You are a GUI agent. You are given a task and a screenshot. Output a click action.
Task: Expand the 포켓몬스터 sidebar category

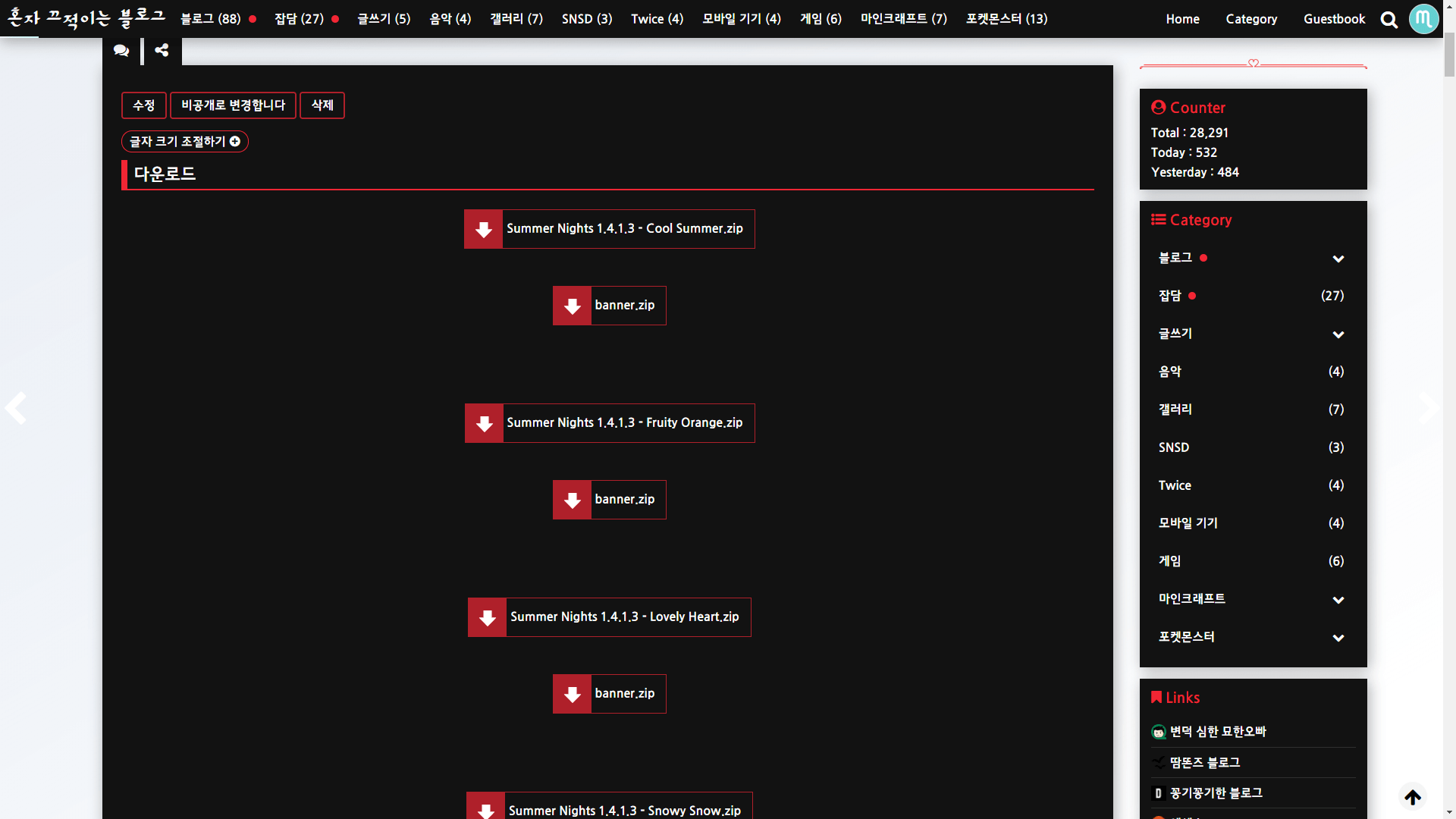pyautogui.click(x=1338, y=638)
